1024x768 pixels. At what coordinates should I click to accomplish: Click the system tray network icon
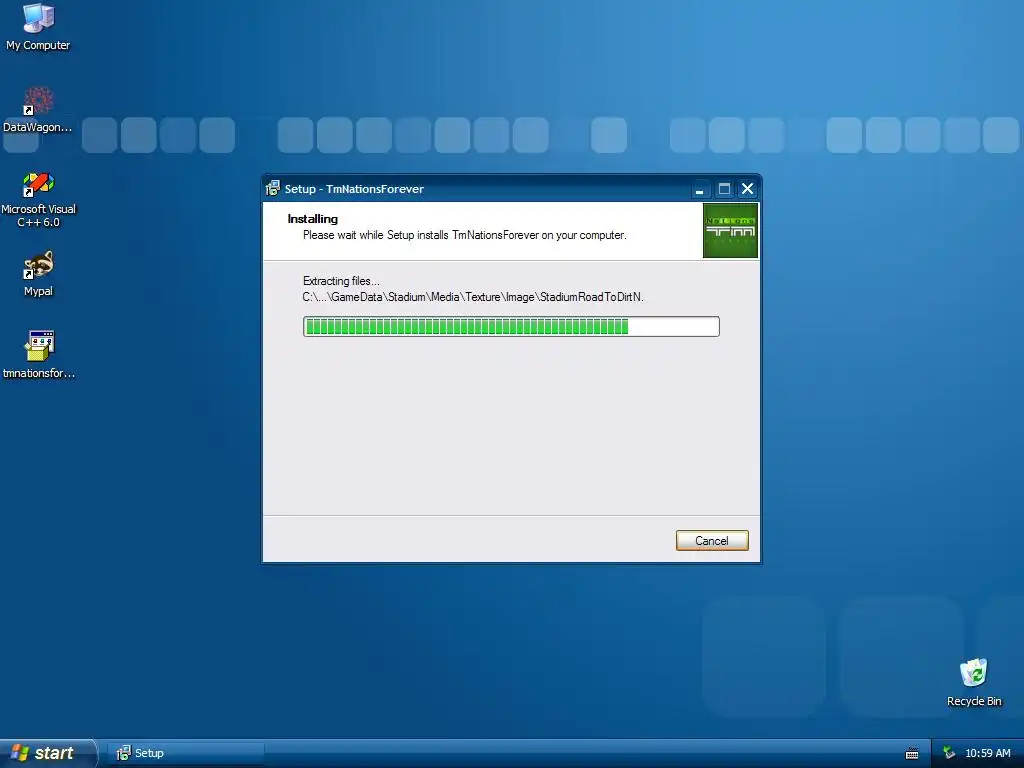pos(949,753)
